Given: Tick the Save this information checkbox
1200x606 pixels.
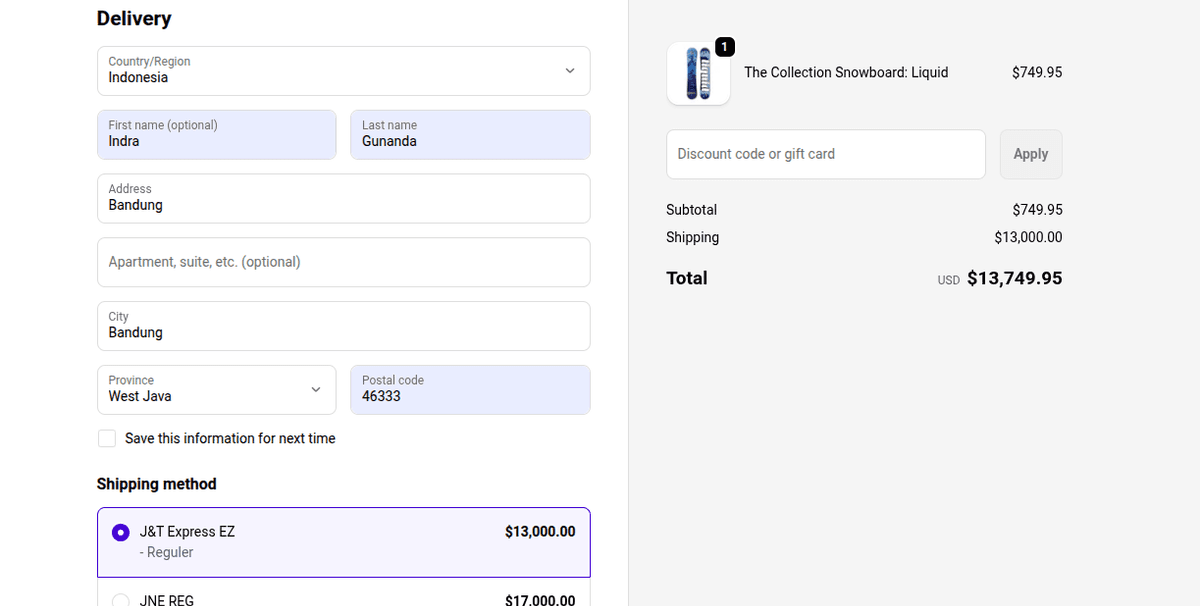Looking at the screenshot, I should 107,439.
